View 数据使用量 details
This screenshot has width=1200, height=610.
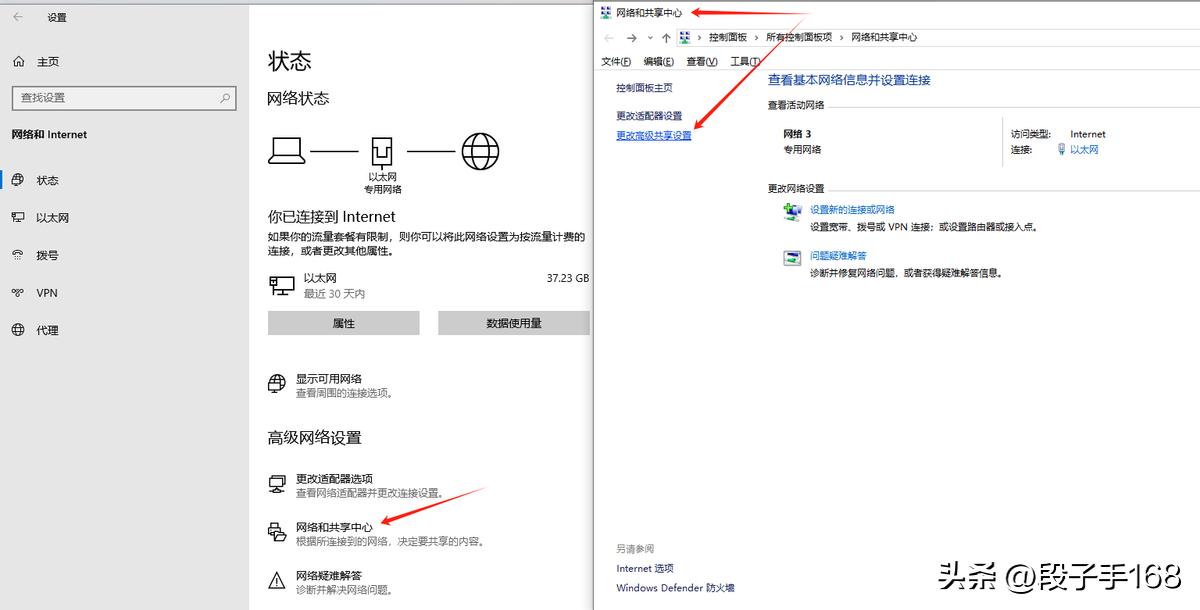(x=514, y=322)
